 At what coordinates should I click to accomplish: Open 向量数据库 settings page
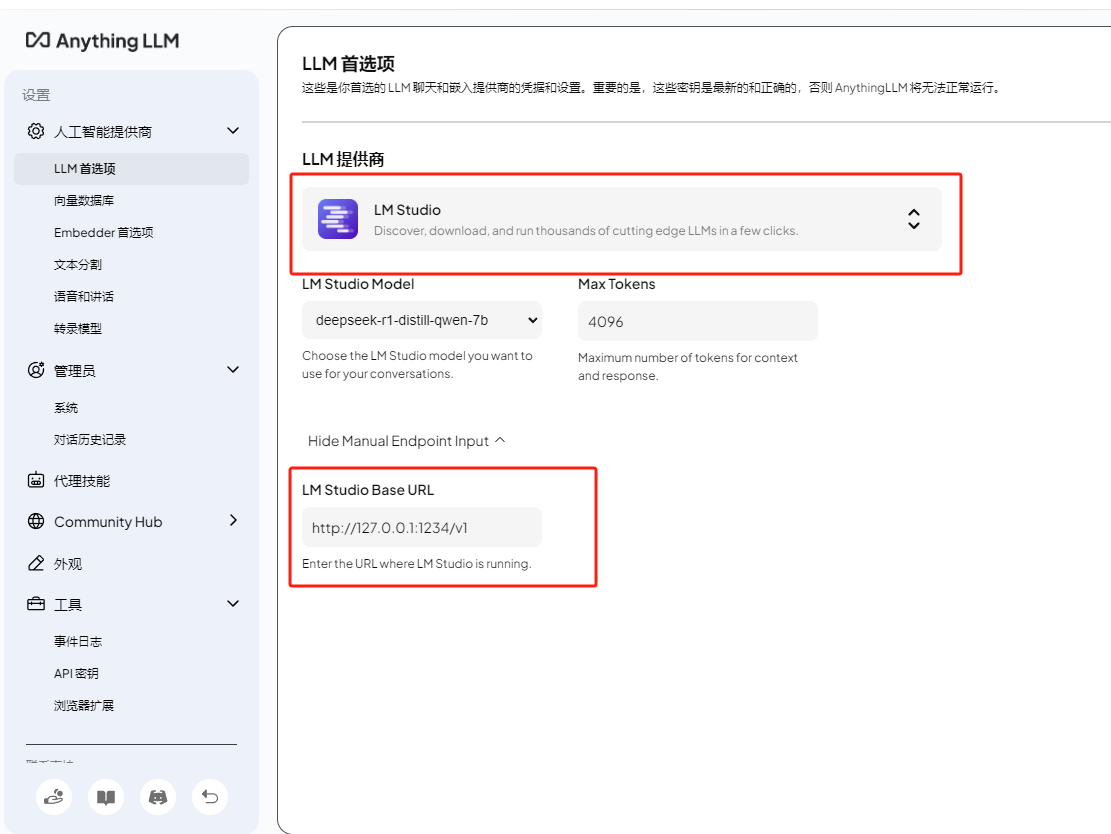pyautogui.click(x=84, y=201)
